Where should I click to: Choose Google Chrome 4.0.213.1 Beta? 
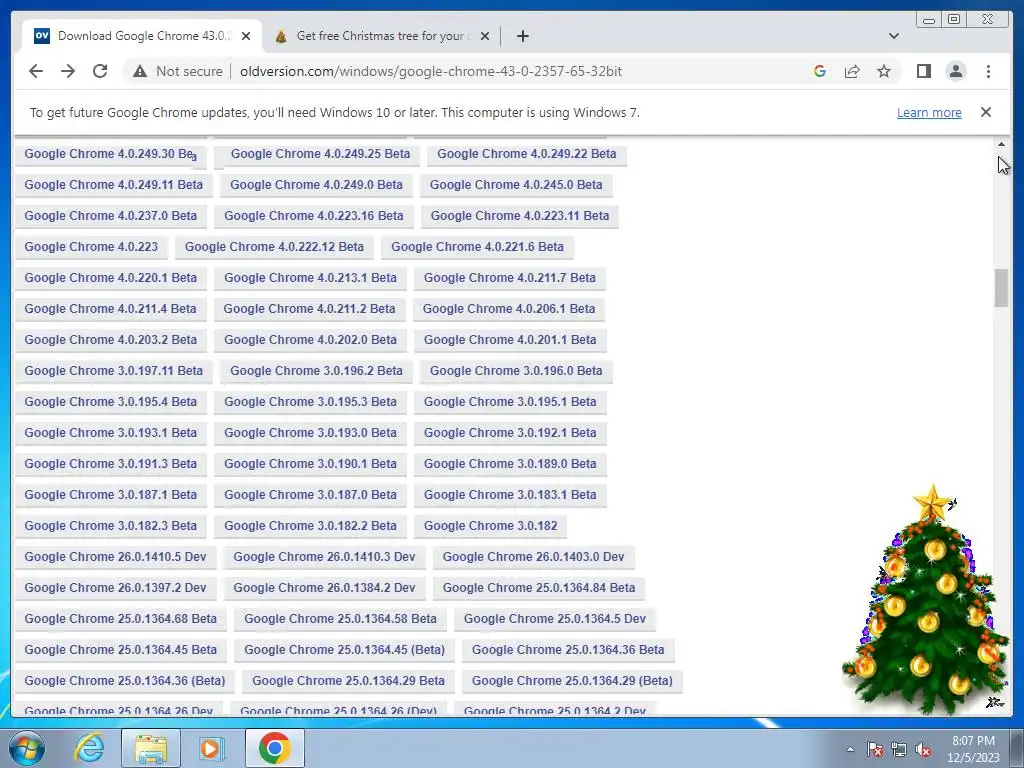click(x=310, y=278)
